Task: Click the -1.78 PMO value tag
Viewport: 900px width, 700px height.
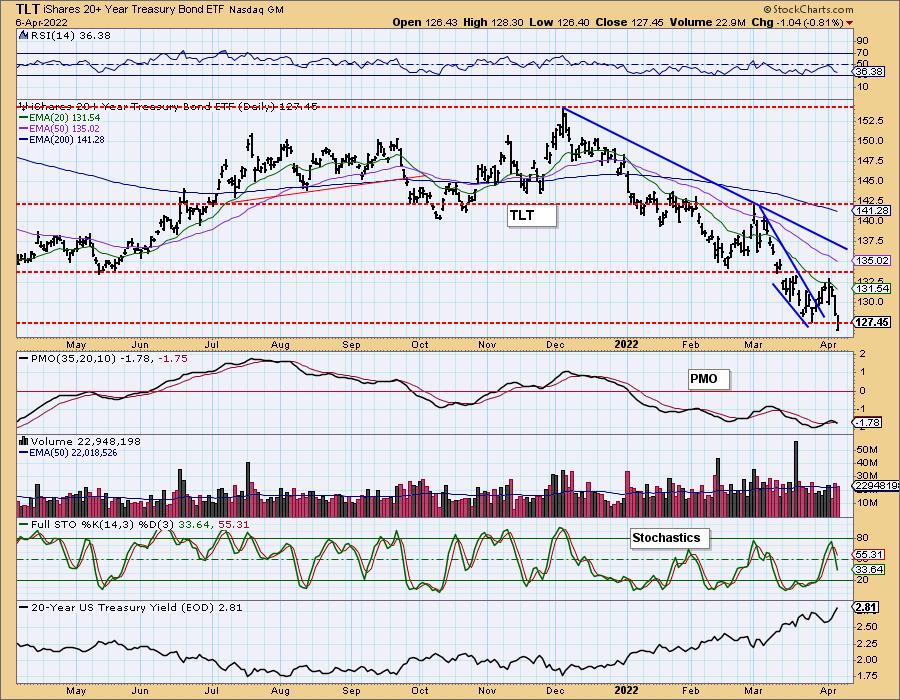Action: (x=868, y=423)
